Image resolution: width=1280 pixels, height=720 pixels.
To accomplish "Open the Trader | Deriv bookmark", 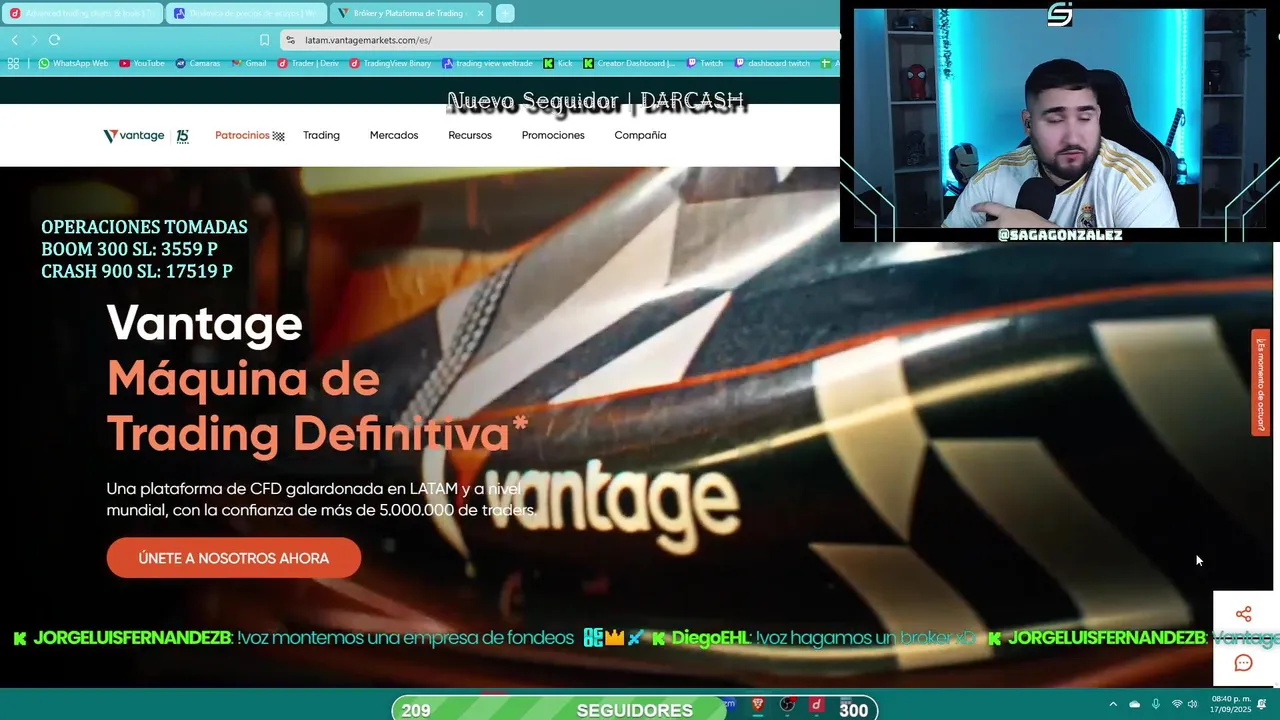I will point(310,63).
